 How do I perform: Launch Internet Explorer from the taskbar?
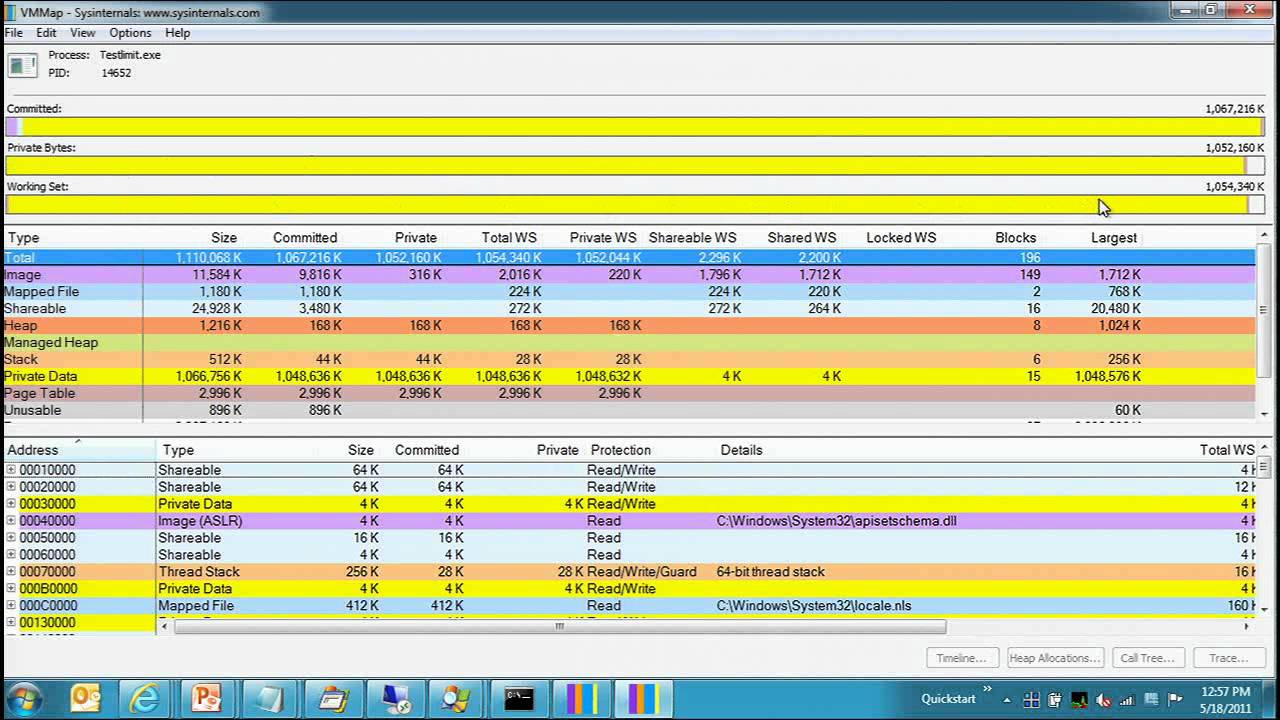(x=146, y=698)
